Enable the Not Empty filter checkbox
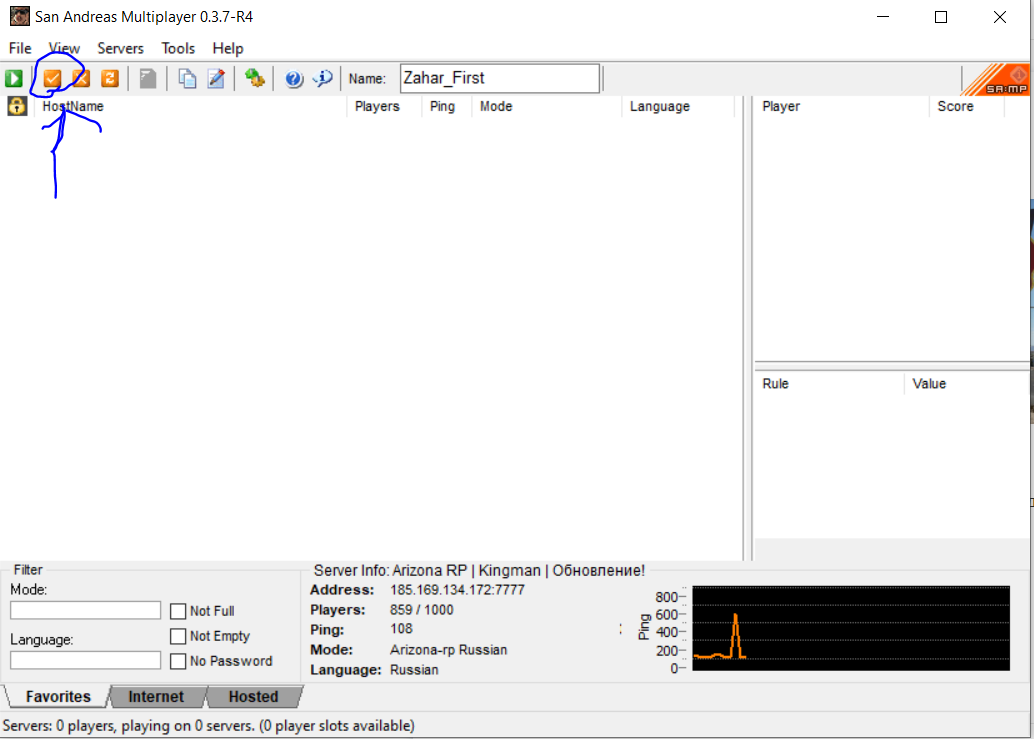 pyautogui.click(x=178, y=636)
